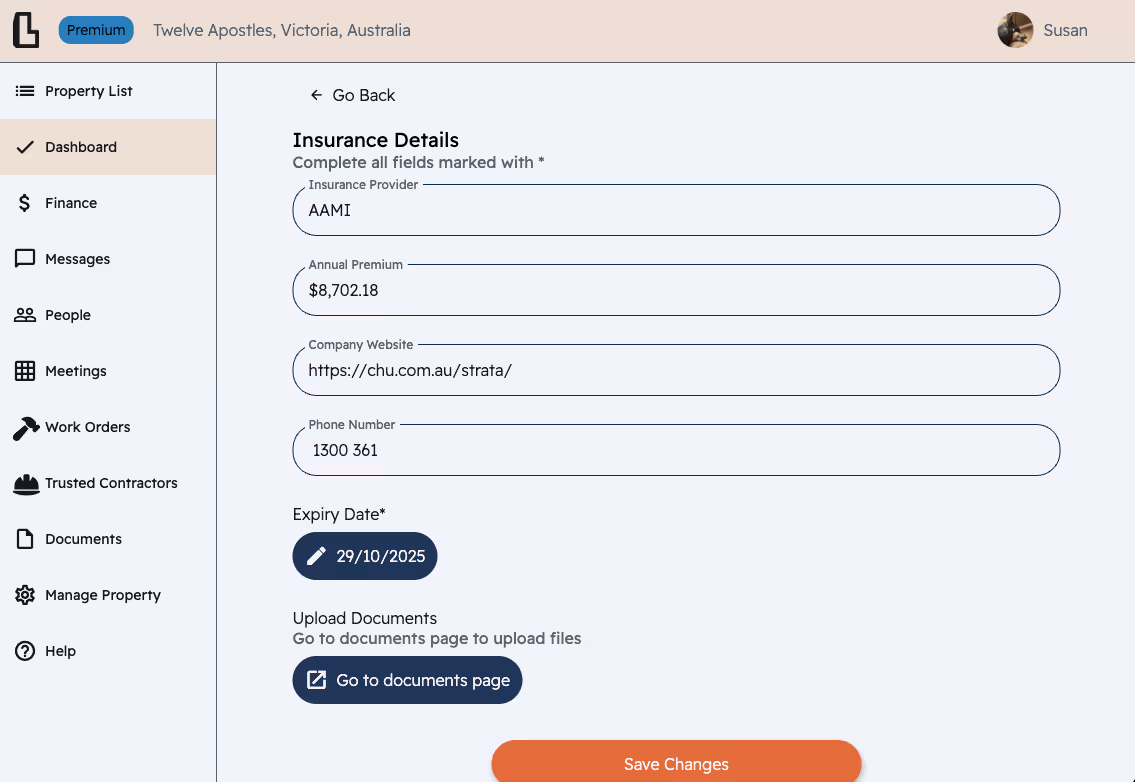This screenshot has height=782, width=1135.
Task: Click the Go Back arrow icon
Action: (316, 95)
